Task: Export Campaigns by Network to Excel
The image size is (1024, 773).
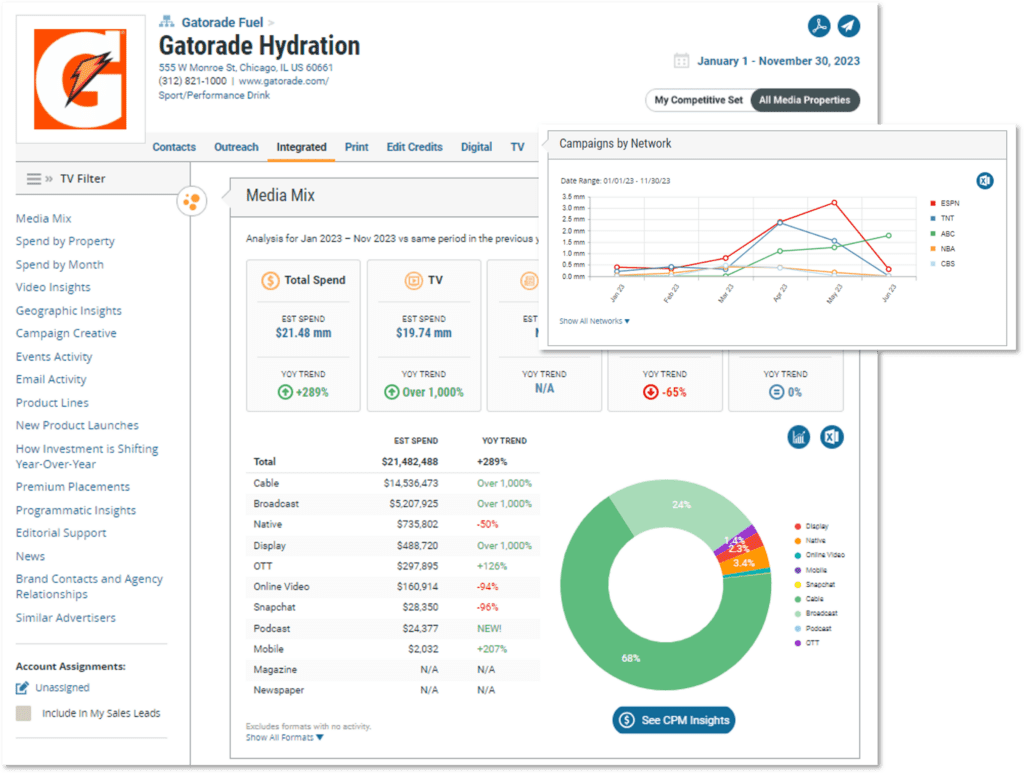Action: 985,181
